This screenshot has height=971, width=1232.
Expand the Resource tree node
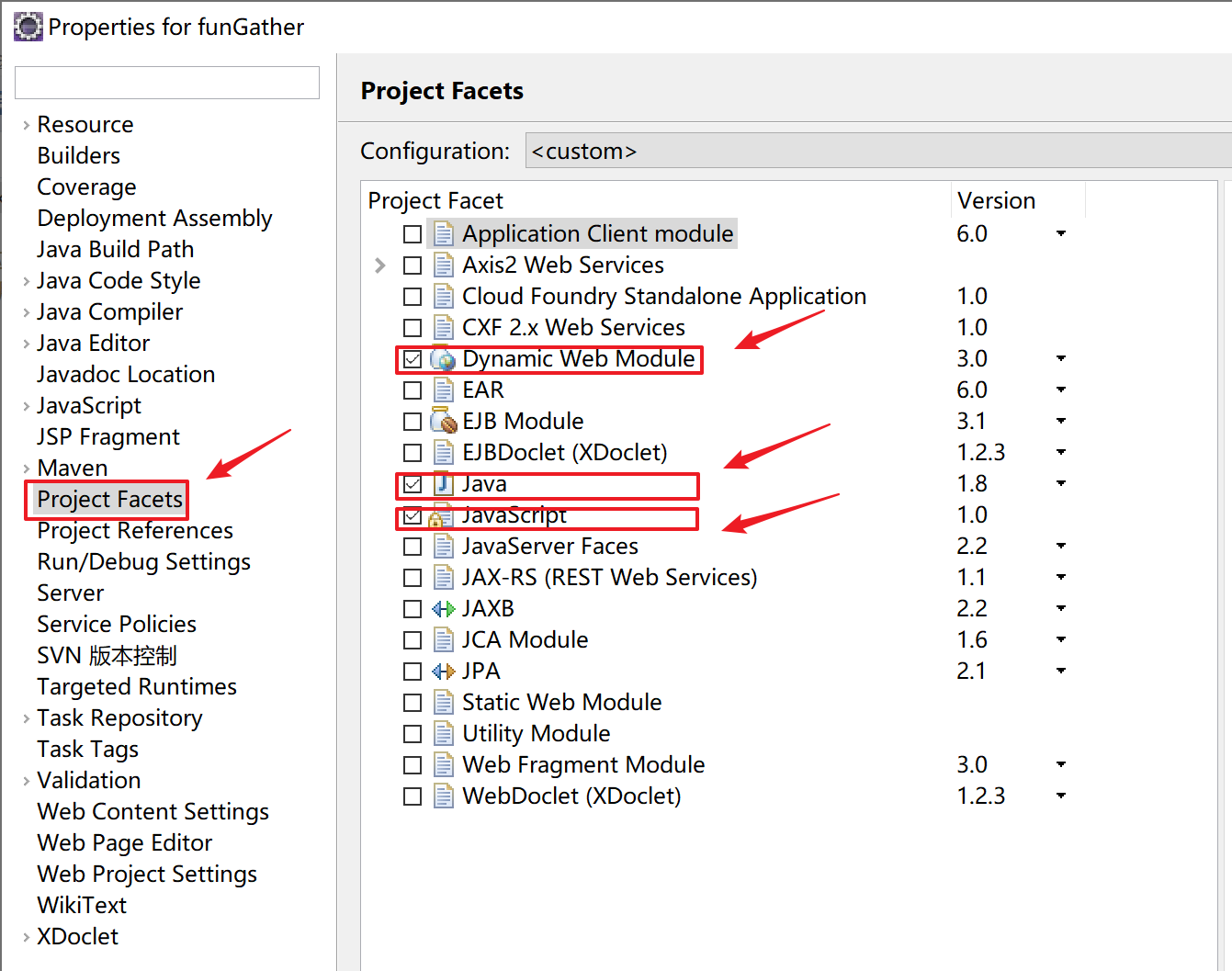click(26, 125)
